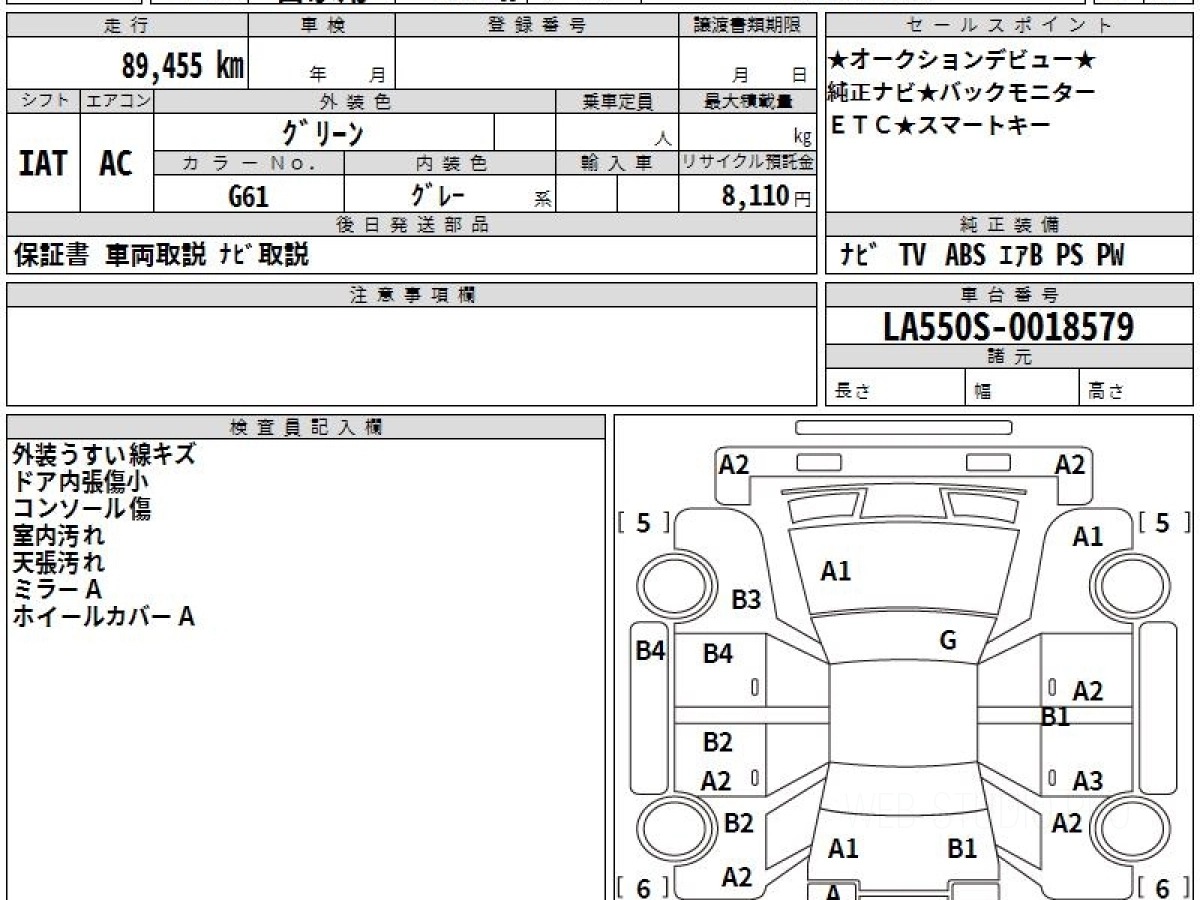The image size is (1200, 900).
Task: Click the 外装色 header
Action: [355, 101]
